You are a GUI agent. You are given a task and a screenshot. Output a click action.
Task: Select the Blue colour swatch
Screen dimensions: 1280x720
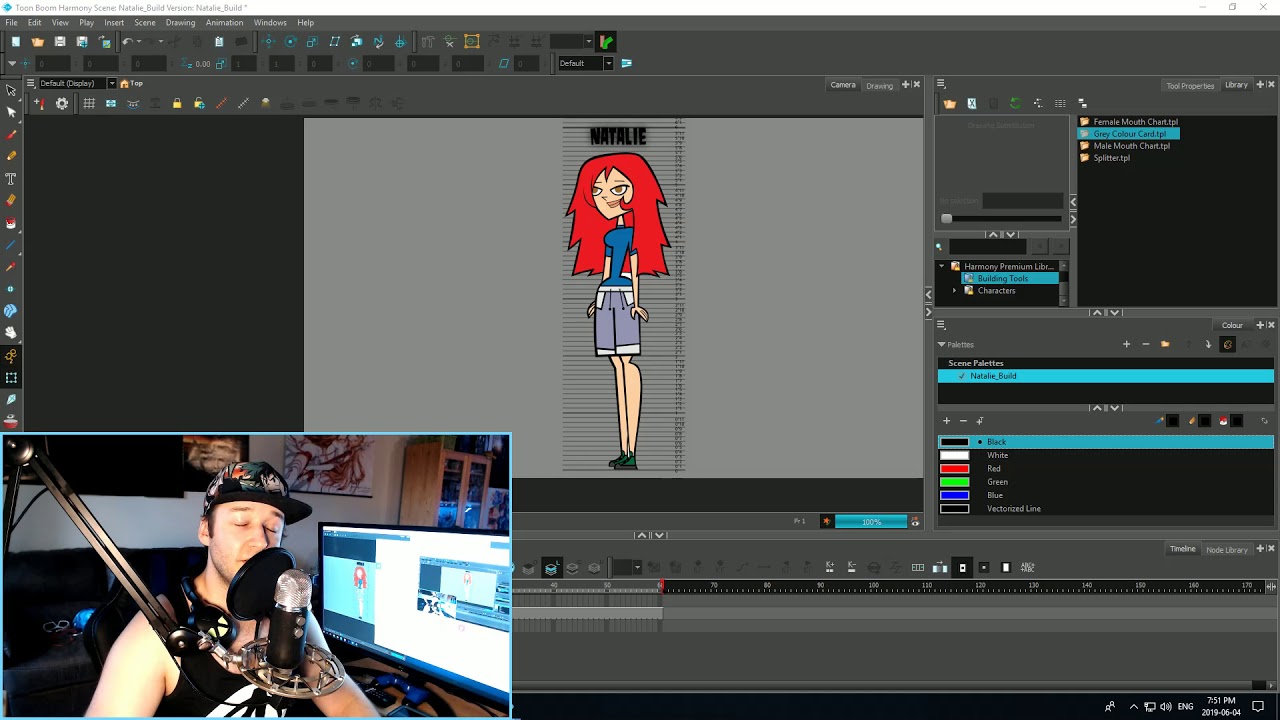coord(955,495)
